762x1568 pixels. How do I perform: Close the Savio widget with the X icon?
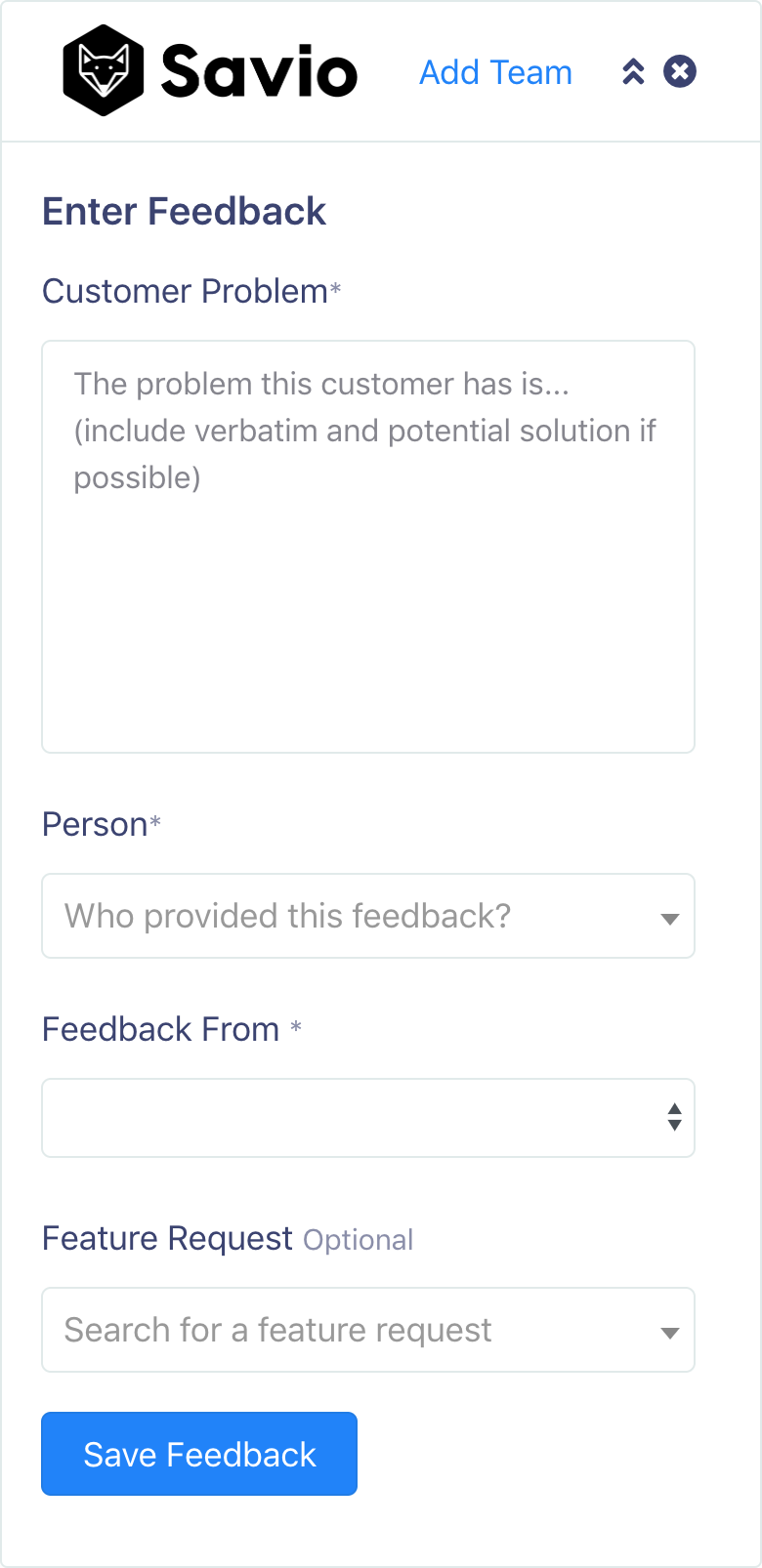(680, 71)
